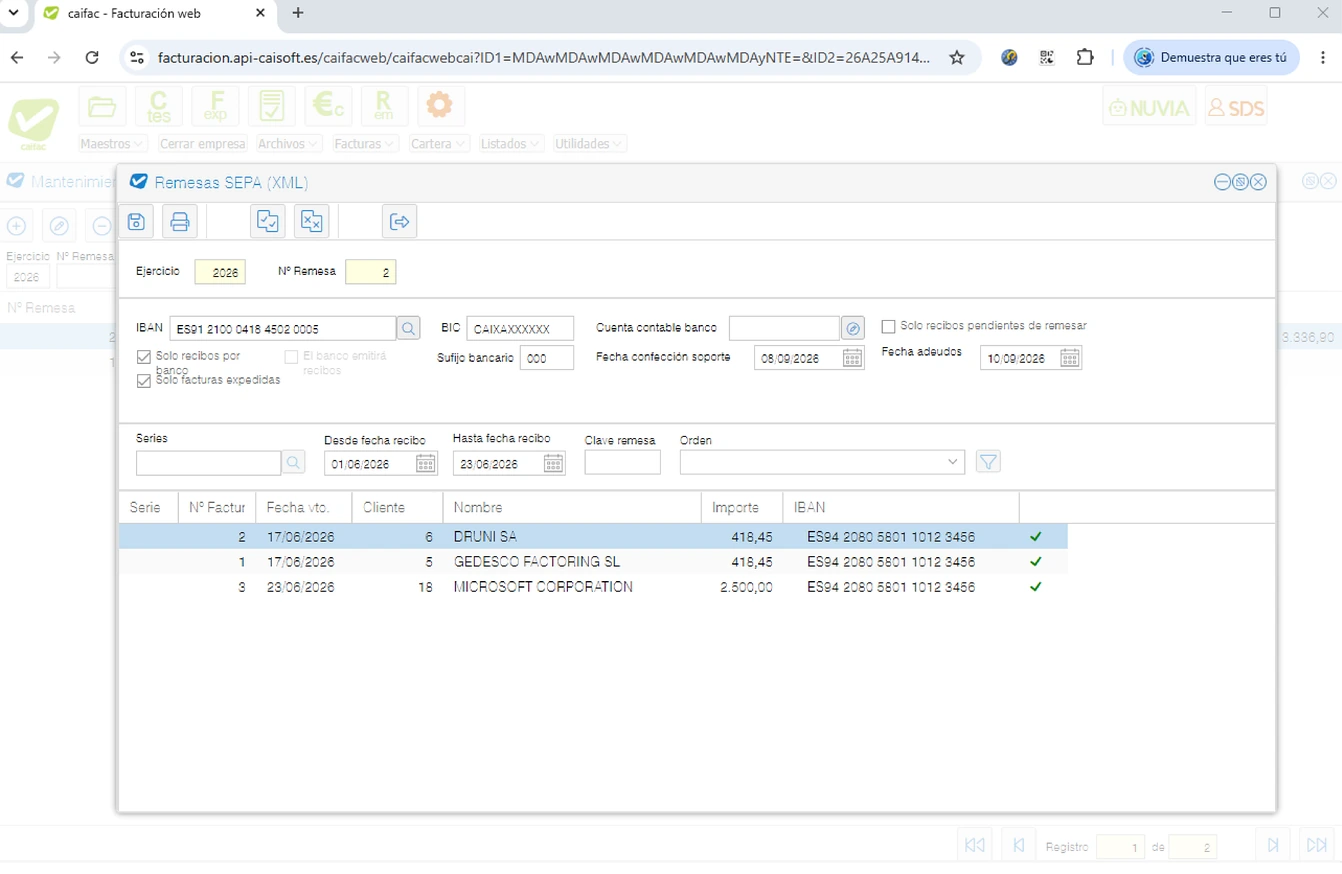Screen dimensions: 1342x874
Task: Open the Cartera menu
Action: [439, 144]
